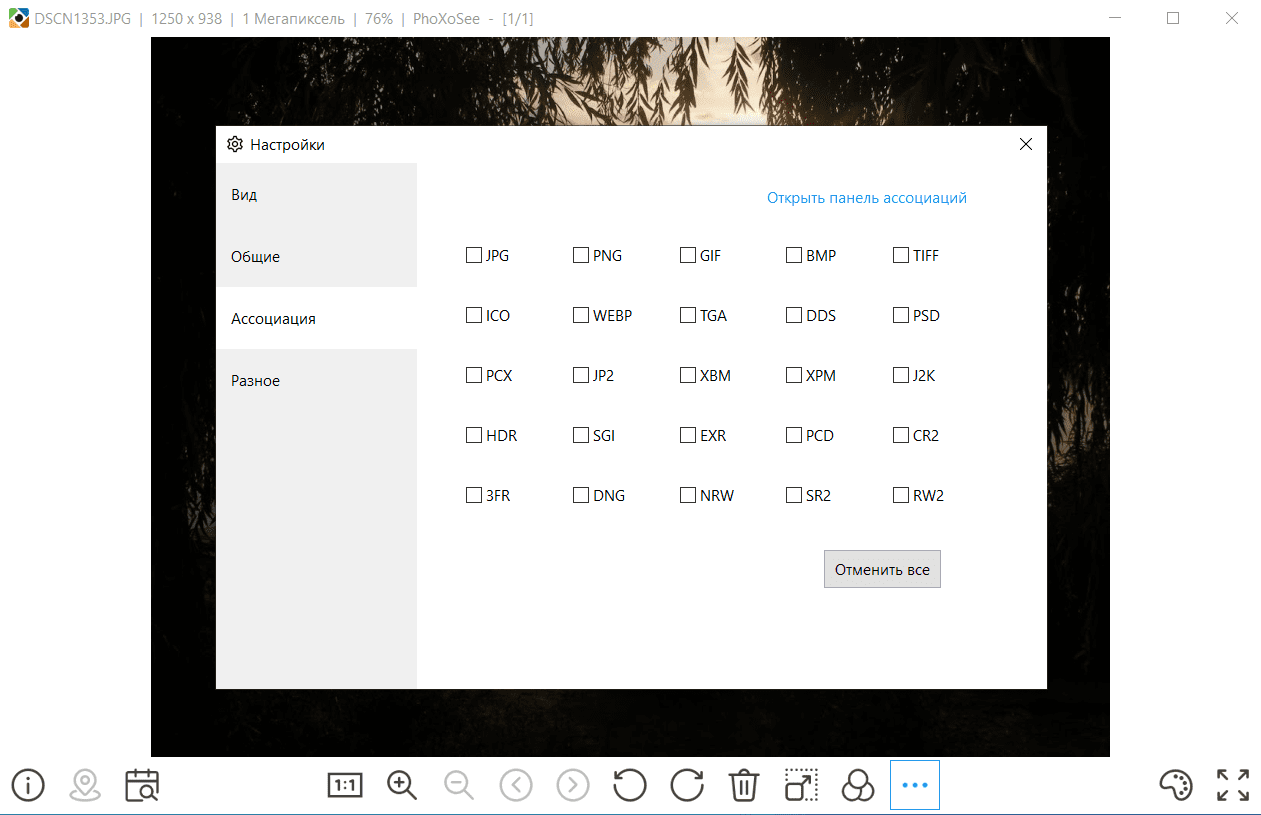Click the map location pin icon
The height and width of the screenshot is (815, 1261).
85,785
